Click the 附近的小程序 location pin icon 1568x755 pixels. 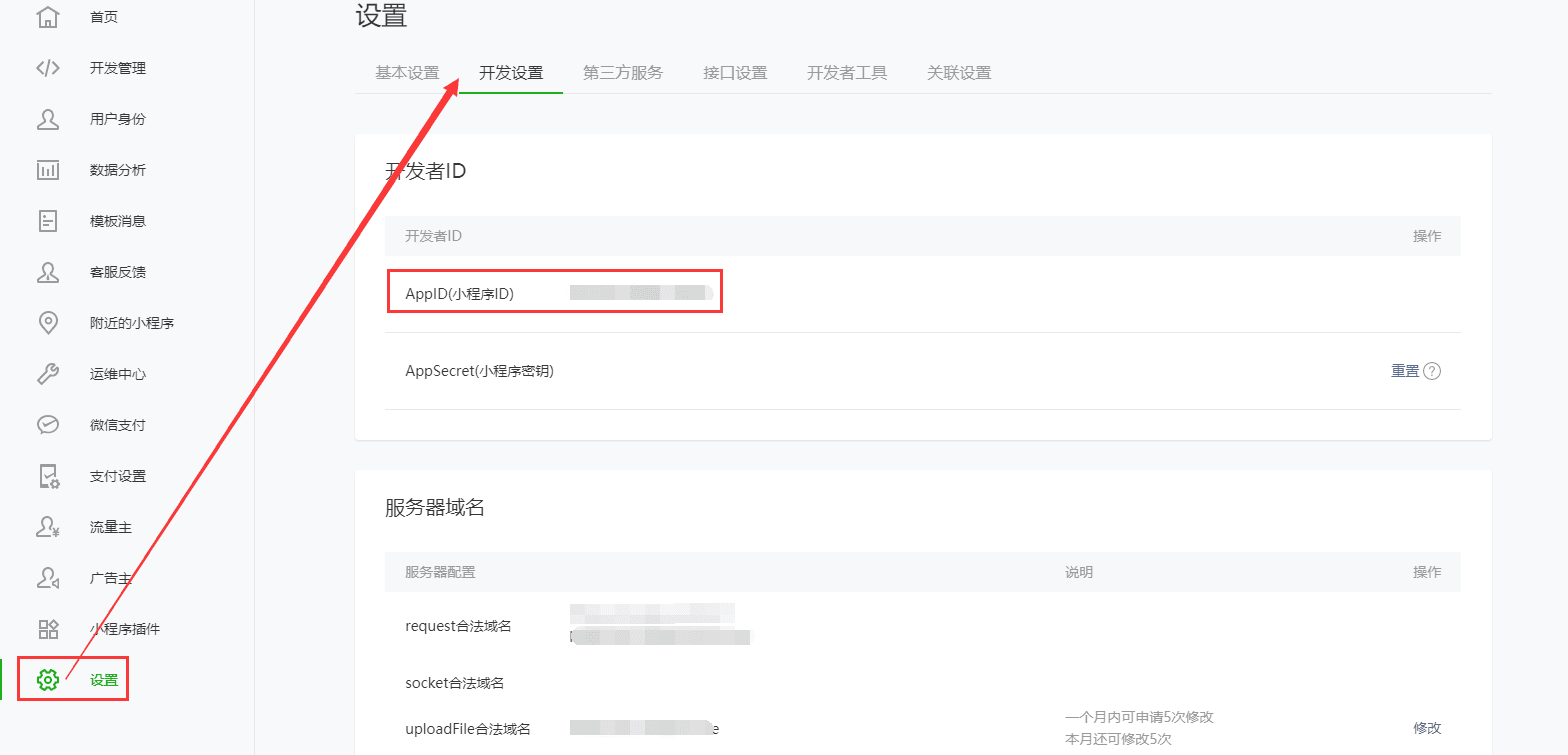tap(48, 323)
